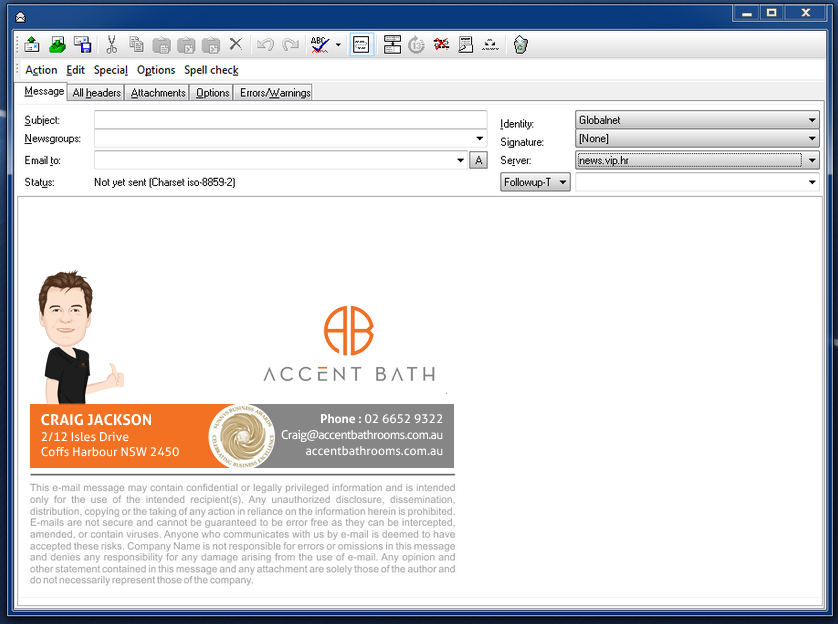
Task: Open the Options menu
Action: tap(156, 70)
